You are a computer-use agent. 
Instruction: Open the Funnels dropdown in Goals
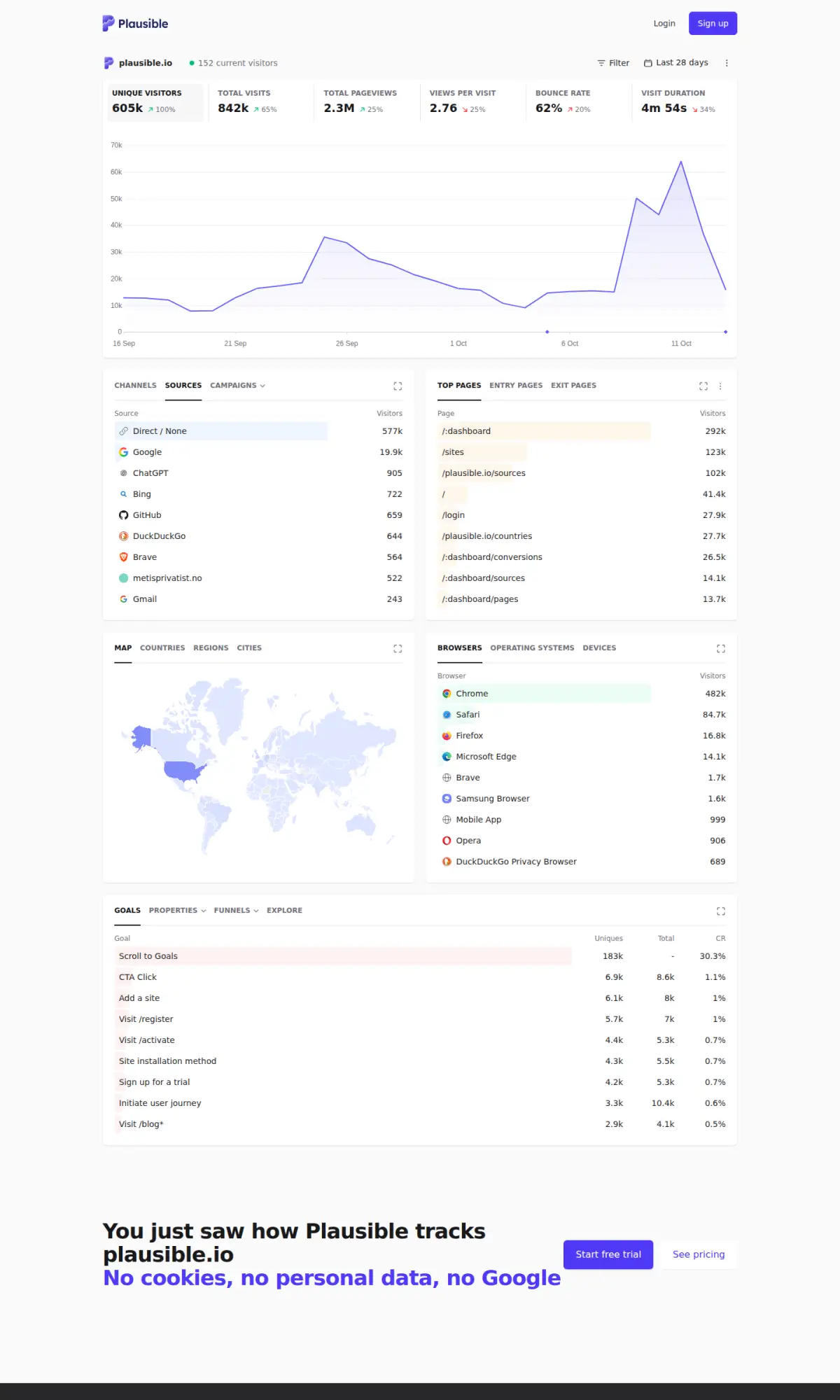tap(236, 911)
